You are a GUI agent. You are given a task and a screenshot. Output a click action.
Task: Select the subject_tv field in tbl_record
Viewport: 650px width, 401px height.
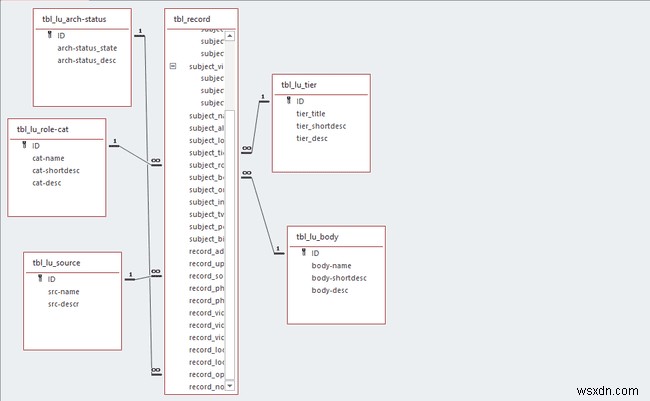coord(206,214)
